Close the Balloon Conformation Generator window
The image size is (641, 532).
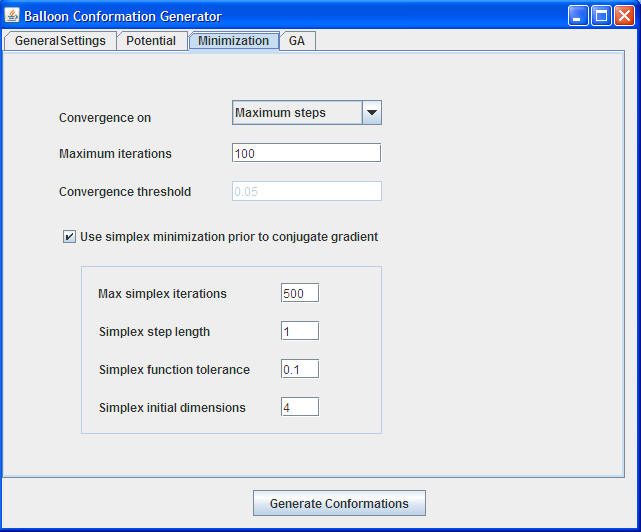point(624,16)
